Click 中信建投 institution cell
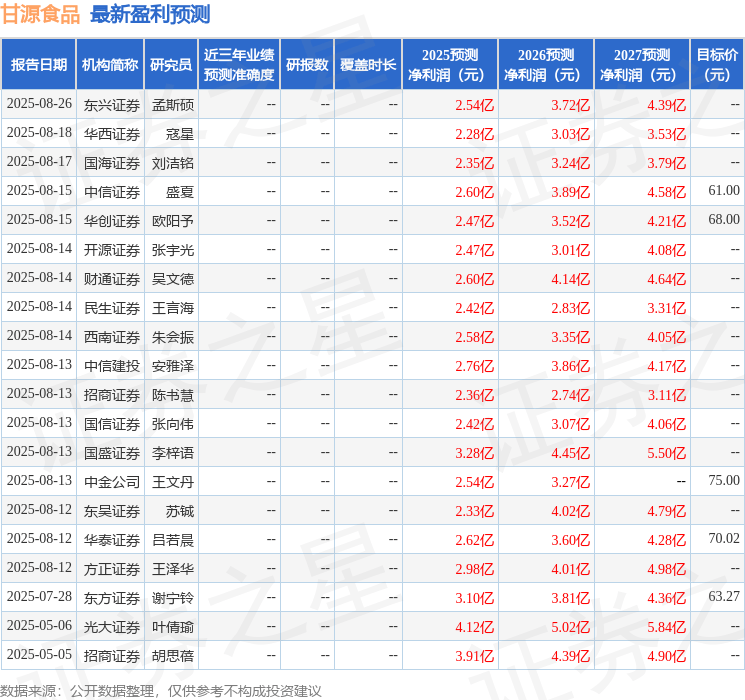Viewport: 745px width, 700px height. [x=112, y=366]
